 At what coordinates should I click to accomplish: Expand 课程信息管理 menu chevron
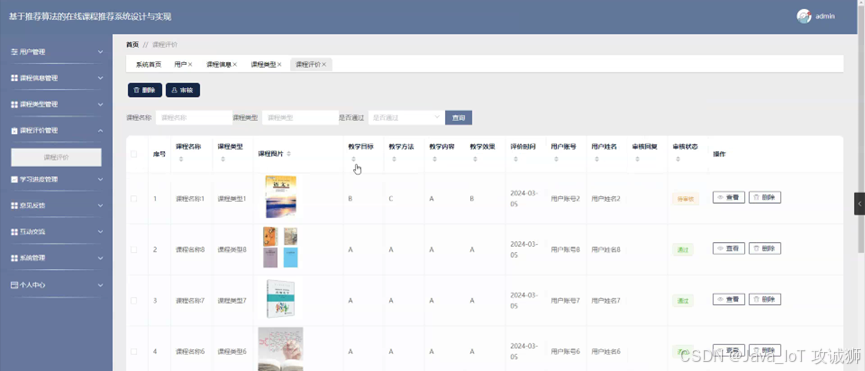click(100, 78)
